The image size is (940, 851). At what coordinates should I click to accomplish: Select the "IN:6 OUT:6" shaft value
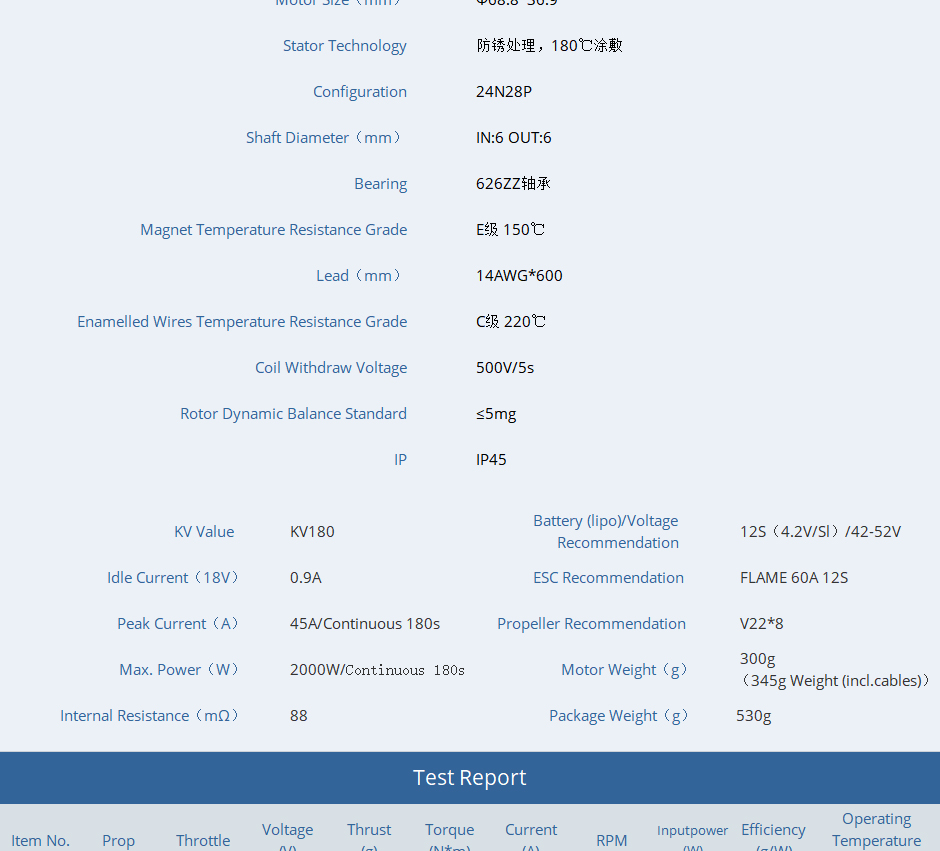point(514,138)
